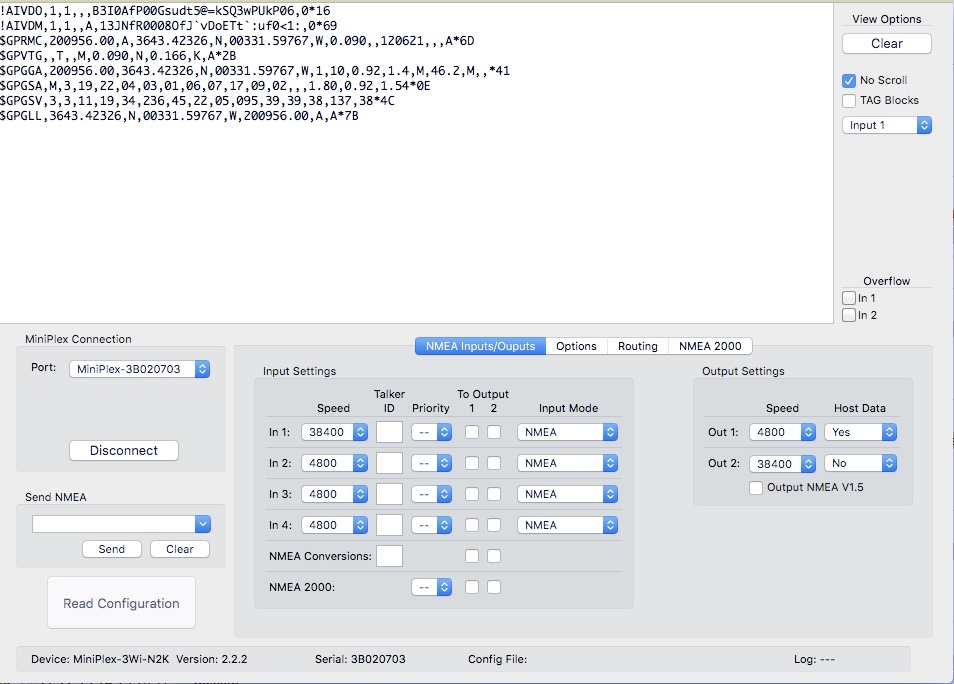Open the In 4 Input Mode dropdown

point(568,525)
